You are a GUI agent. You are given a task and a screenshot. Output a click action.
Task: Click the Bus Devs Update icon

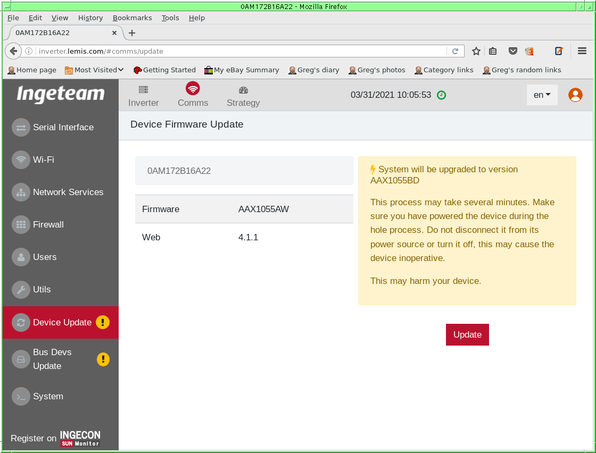21,359
